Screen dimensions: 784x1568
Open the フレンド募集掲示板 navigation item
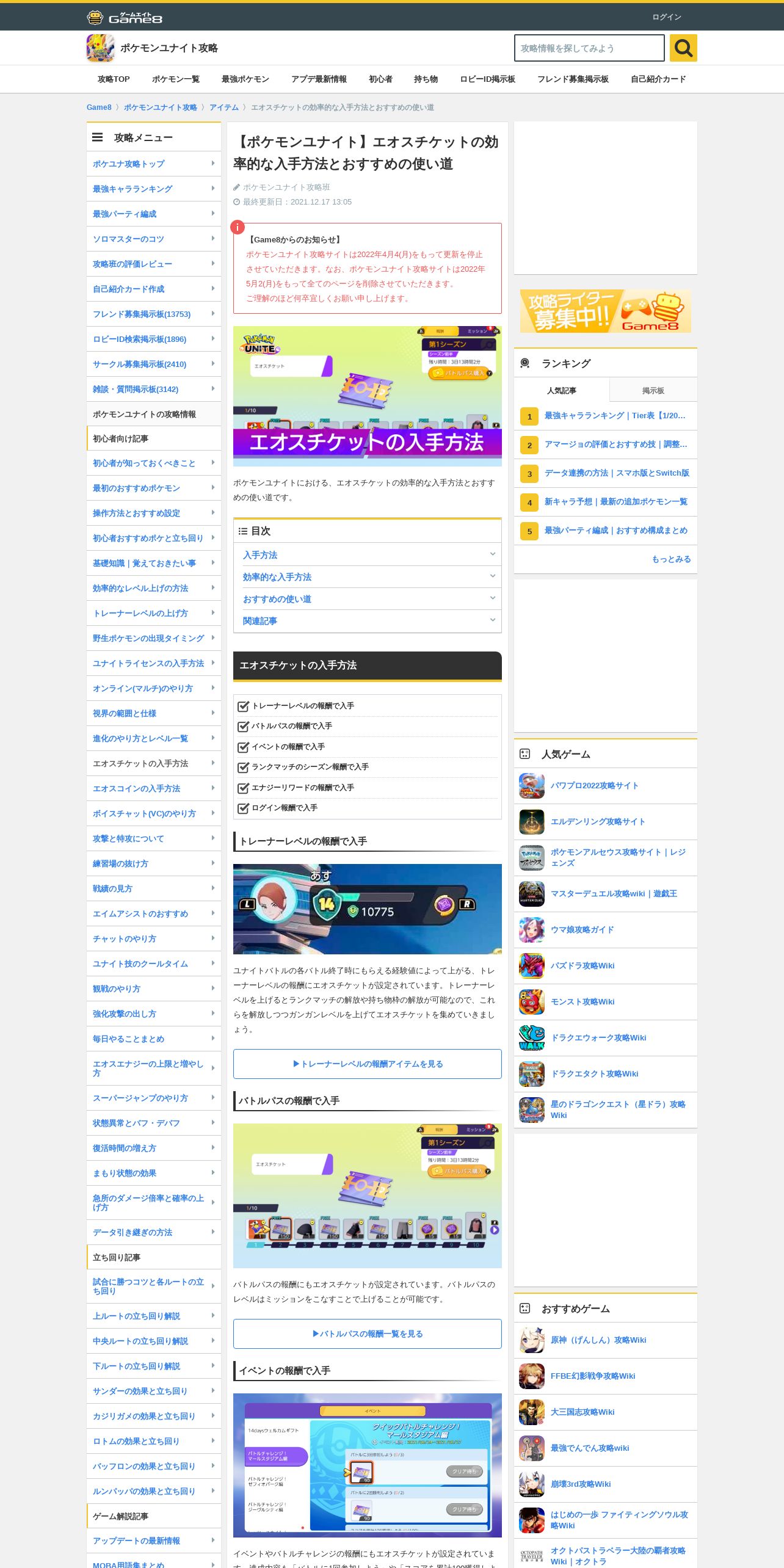coord(573,79)
